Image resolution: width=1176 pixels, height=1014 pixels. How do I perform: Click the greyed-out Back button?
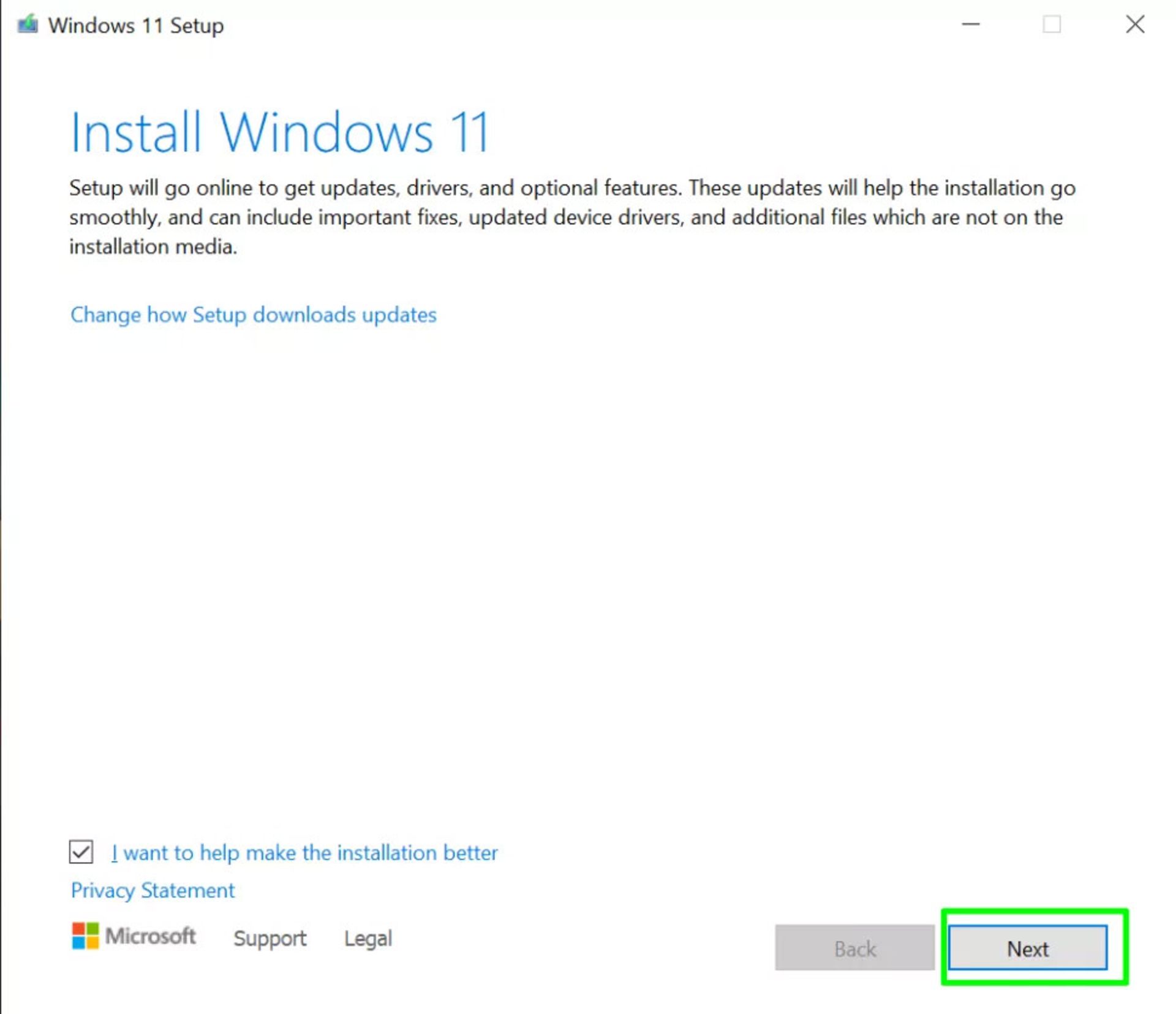coord(854,947)
